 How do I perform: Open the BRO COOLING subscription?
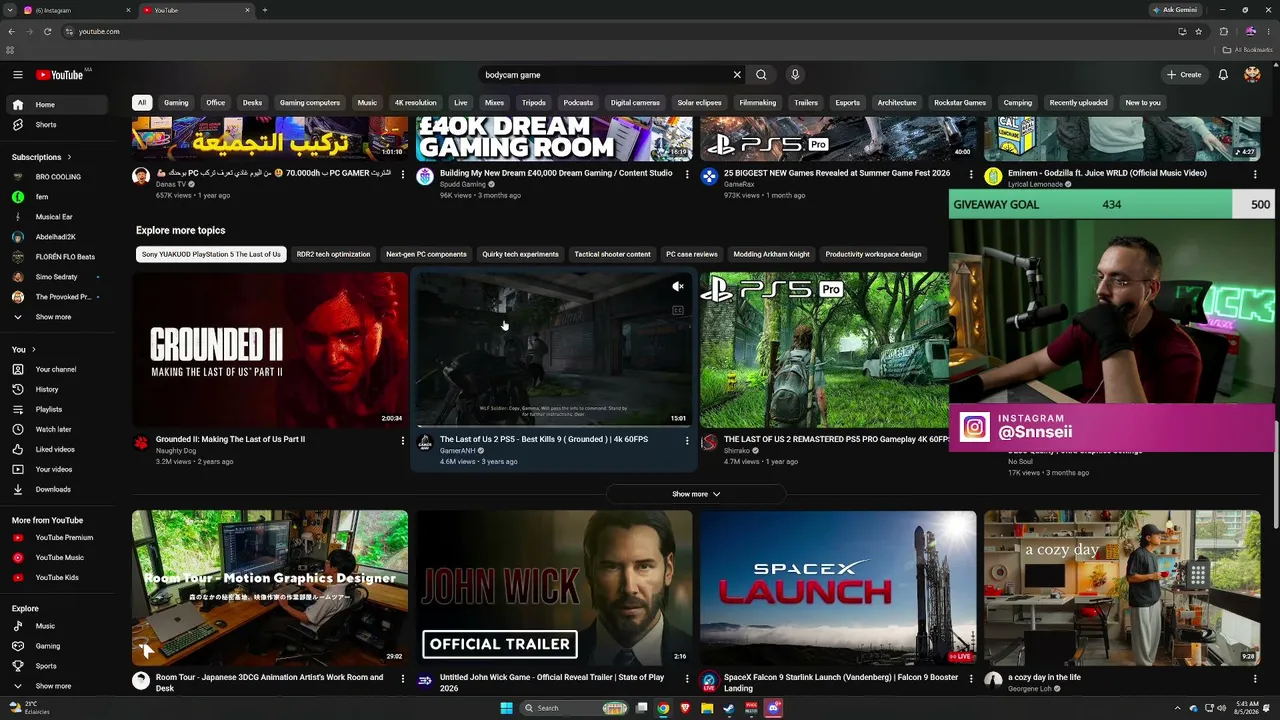pyautogui.click(x=58, y=177)
